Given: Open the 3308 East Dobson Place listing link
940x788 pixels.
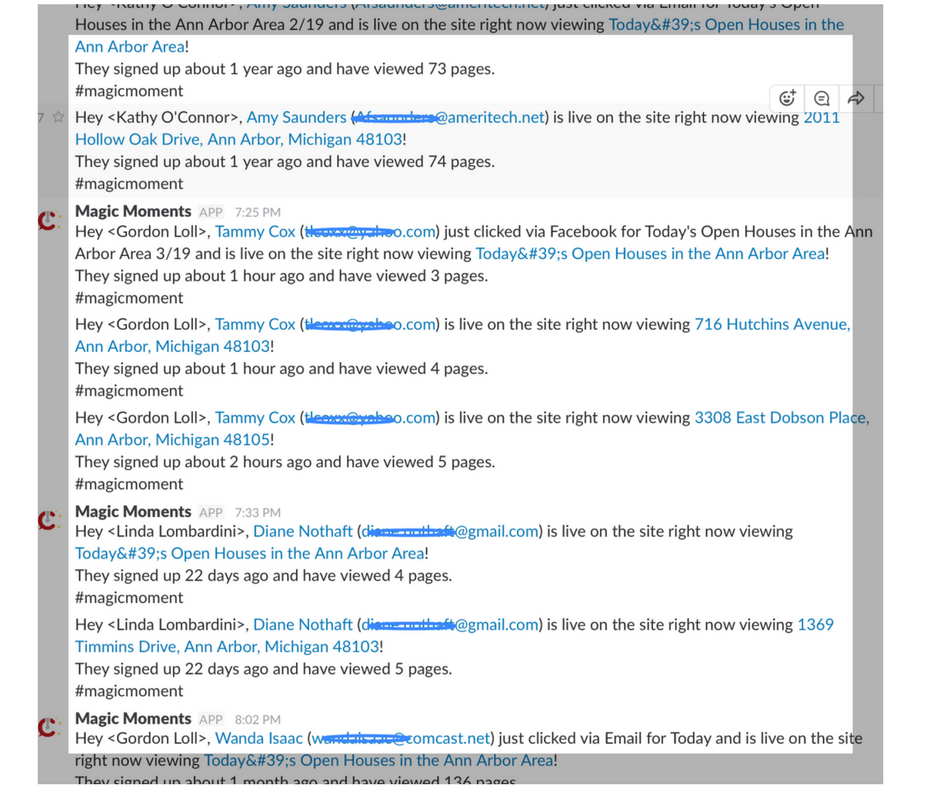Looking at the screenshot, I should pyautogui.click(x=472, y=428).
